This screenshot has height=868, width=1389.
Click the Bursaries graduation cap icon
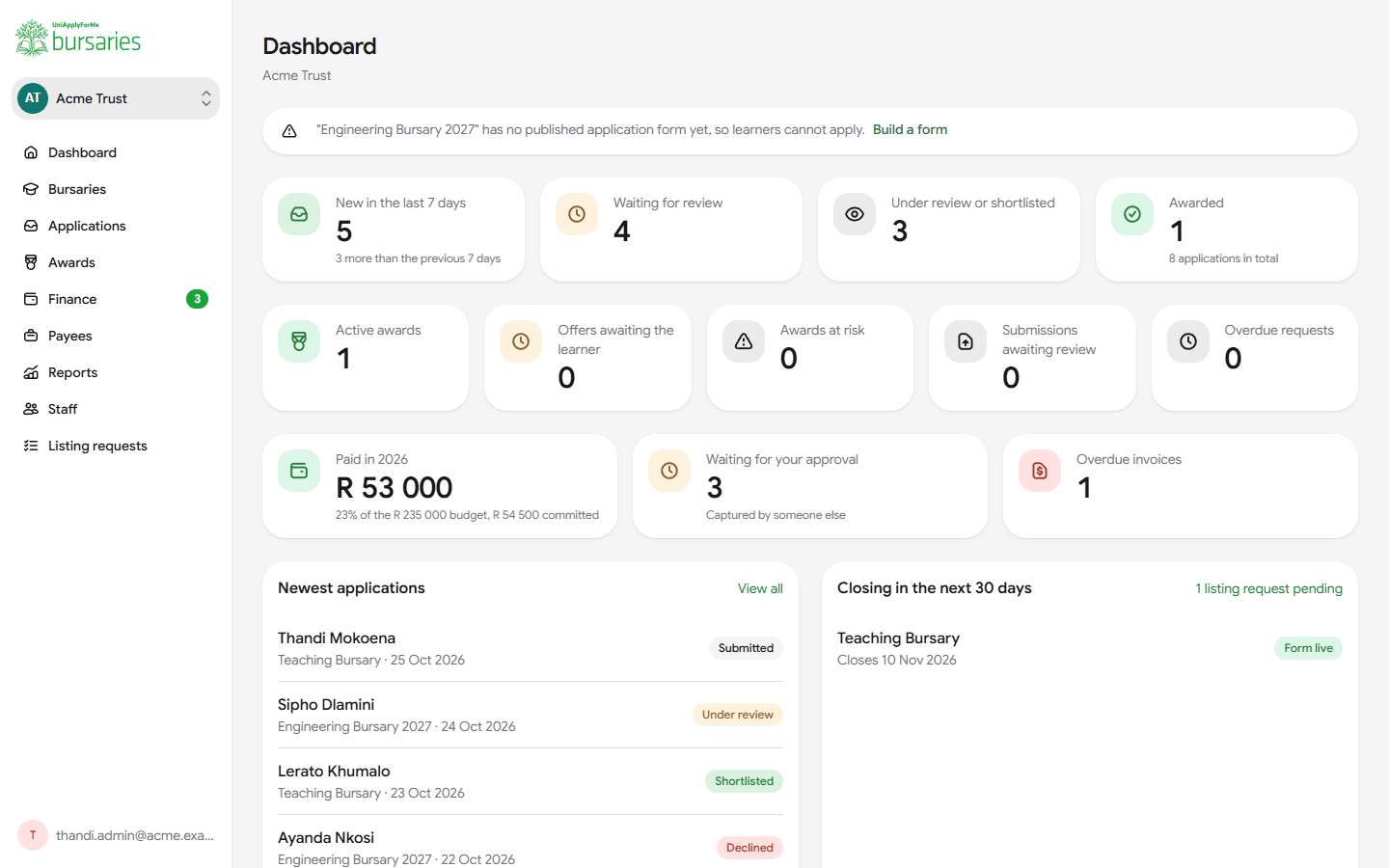click(x=31, y=189)
